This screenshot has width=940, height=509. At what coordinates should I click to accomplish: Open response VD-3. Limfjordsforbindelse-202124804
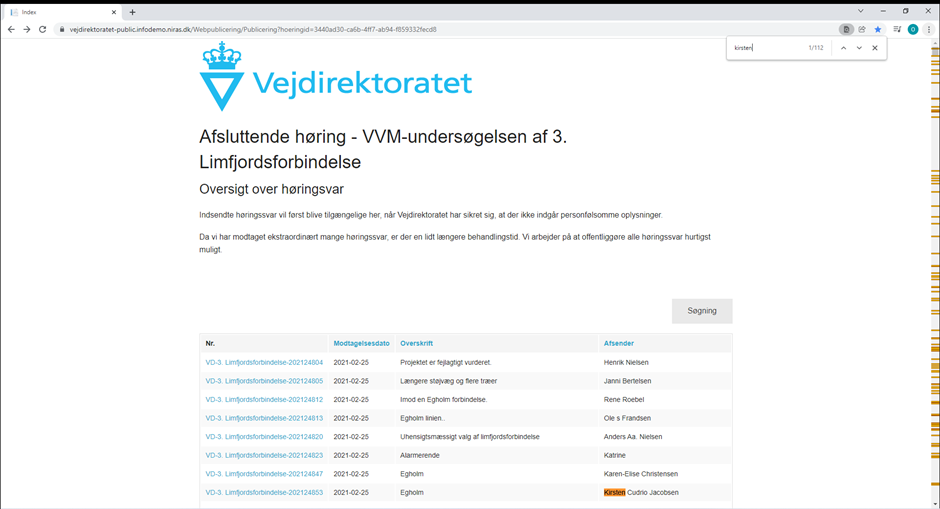coord(264,362)
